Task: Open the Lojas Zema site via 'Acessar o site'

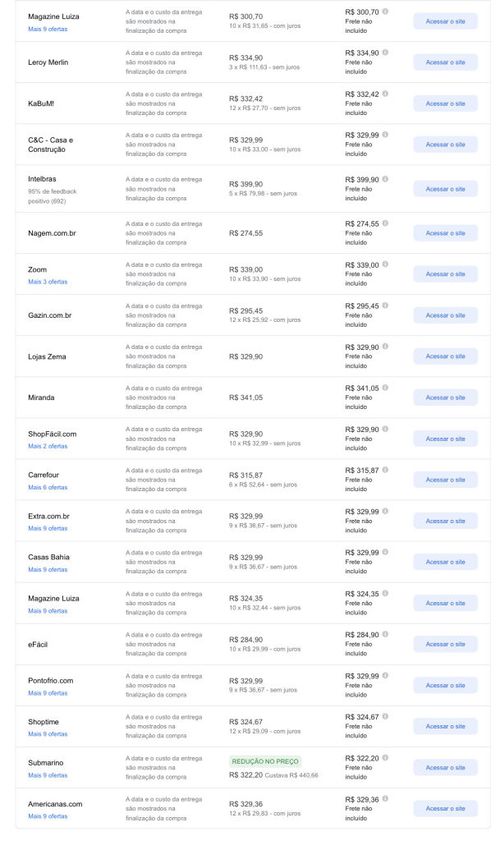Action: point(445,356)
